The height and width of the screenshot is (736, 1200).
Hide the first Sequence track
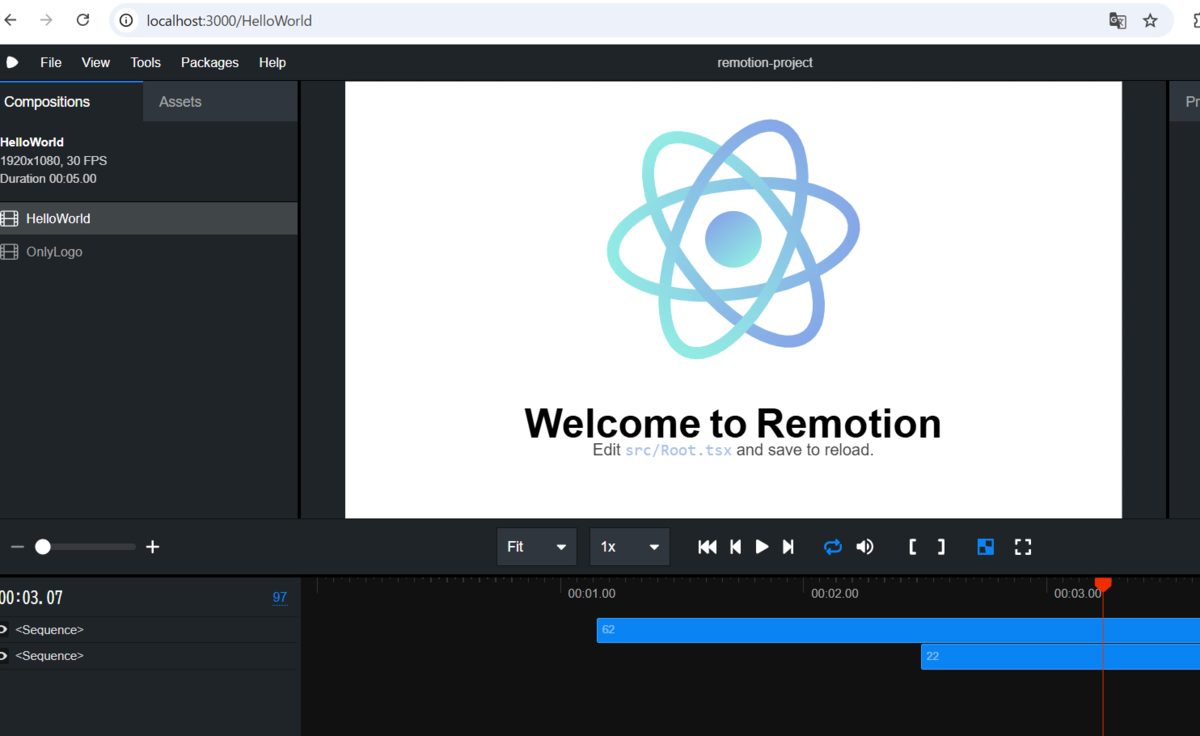(x=4, y=630)
